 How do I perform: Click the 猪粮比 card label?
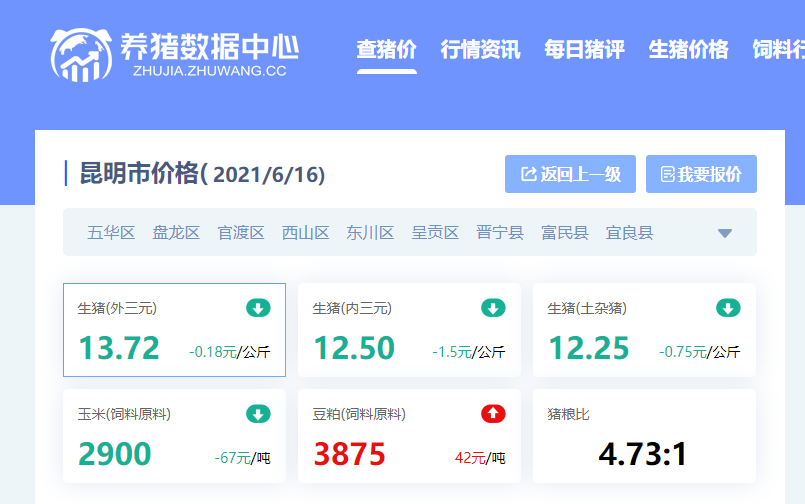[x=568, y=414]
